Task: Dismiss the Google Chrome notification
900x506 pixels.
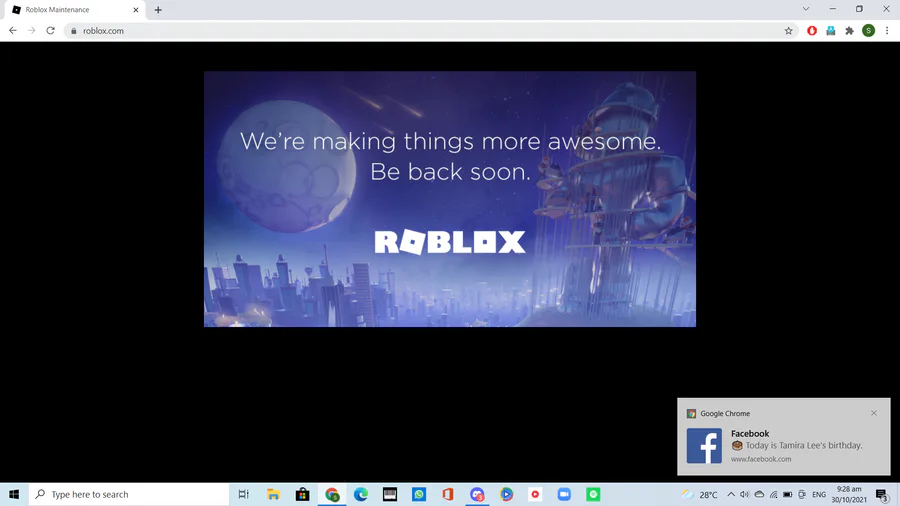Action: (x=874, y=413)
